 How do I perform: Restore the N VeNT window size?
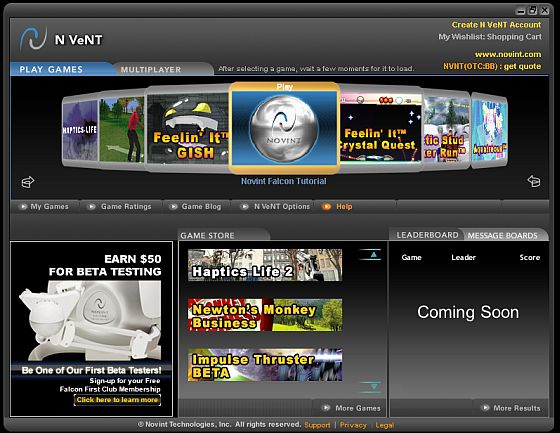(532, 10)
